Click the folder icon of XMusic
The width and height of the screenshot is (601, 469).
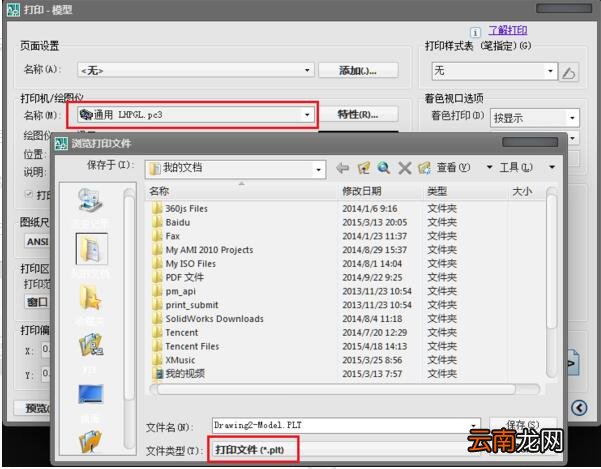tap(157, 360)
